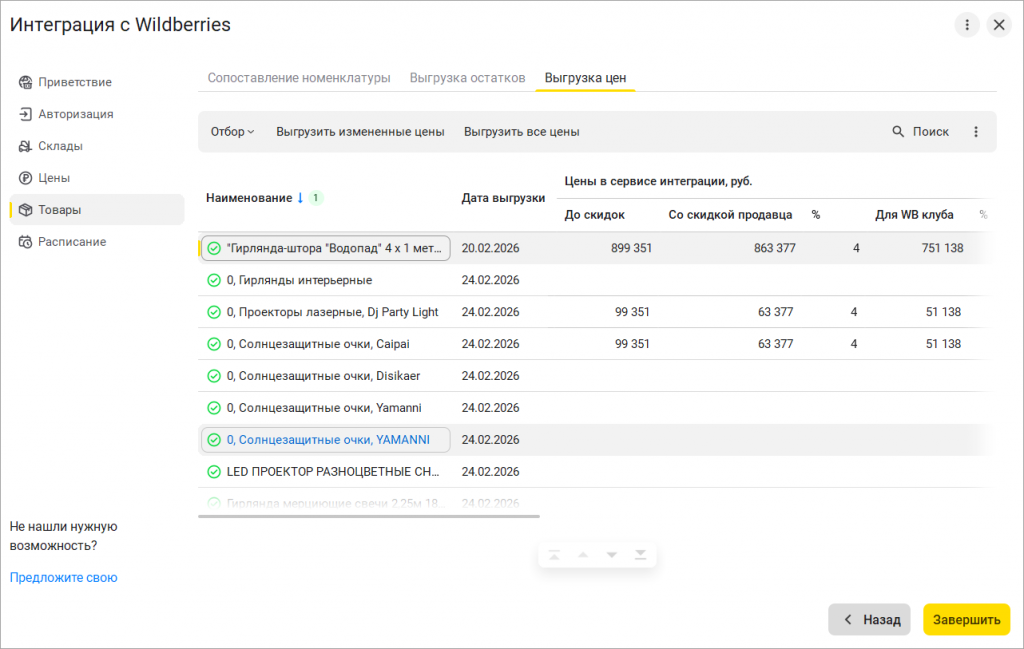Expand the Отбор filter dropdown
This screenshot has height=649, width=1024.
pyautogui.click(x=232, y=132)
